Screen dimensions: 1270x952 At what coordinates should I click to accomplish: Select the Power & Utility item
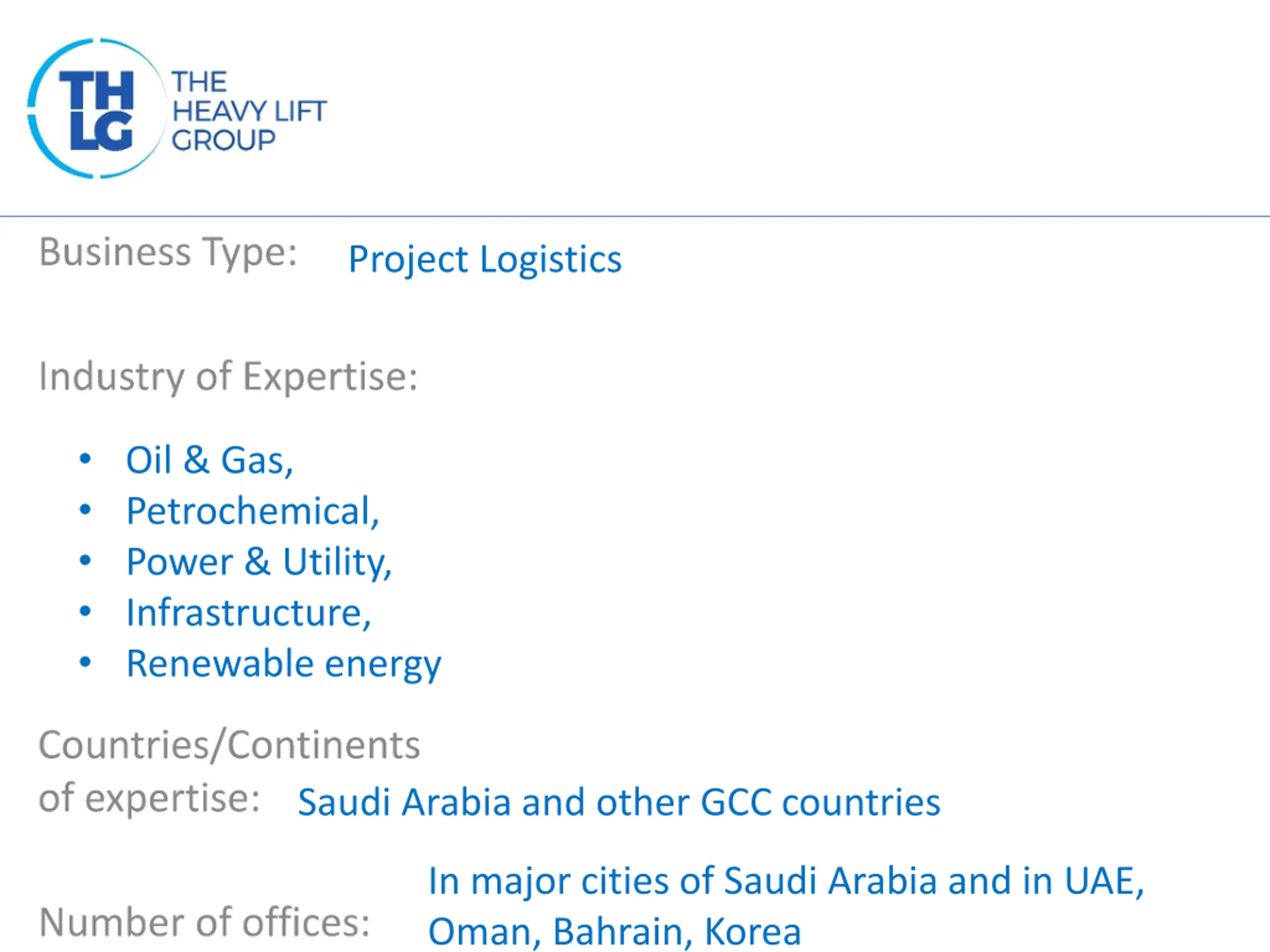(x=259, y=562)
